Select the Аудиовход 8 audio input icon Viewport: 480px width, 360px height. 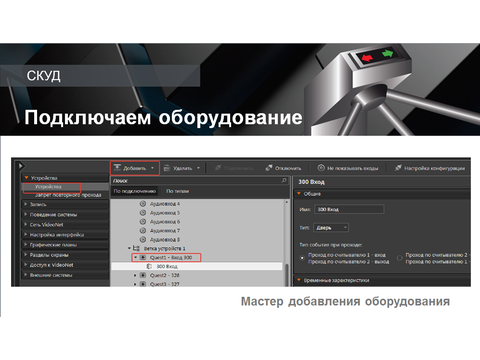pyautogui.click(x=143, y=239)
